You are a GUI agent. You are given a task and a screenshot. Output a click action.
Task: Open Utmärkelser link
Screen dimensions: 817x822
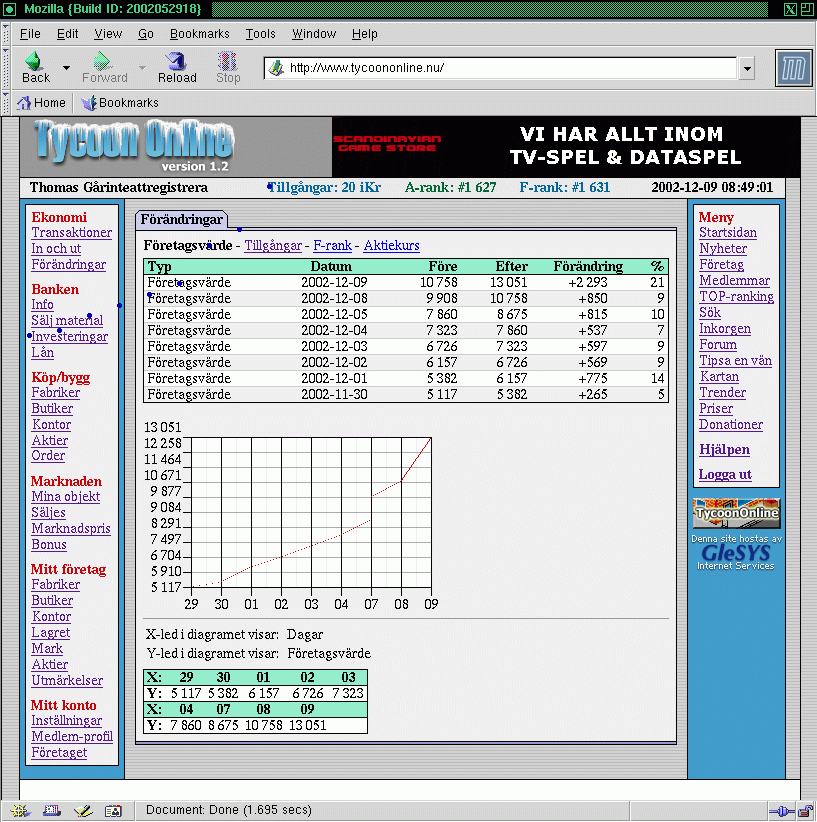pyautogui.click(x=67, y=680)
